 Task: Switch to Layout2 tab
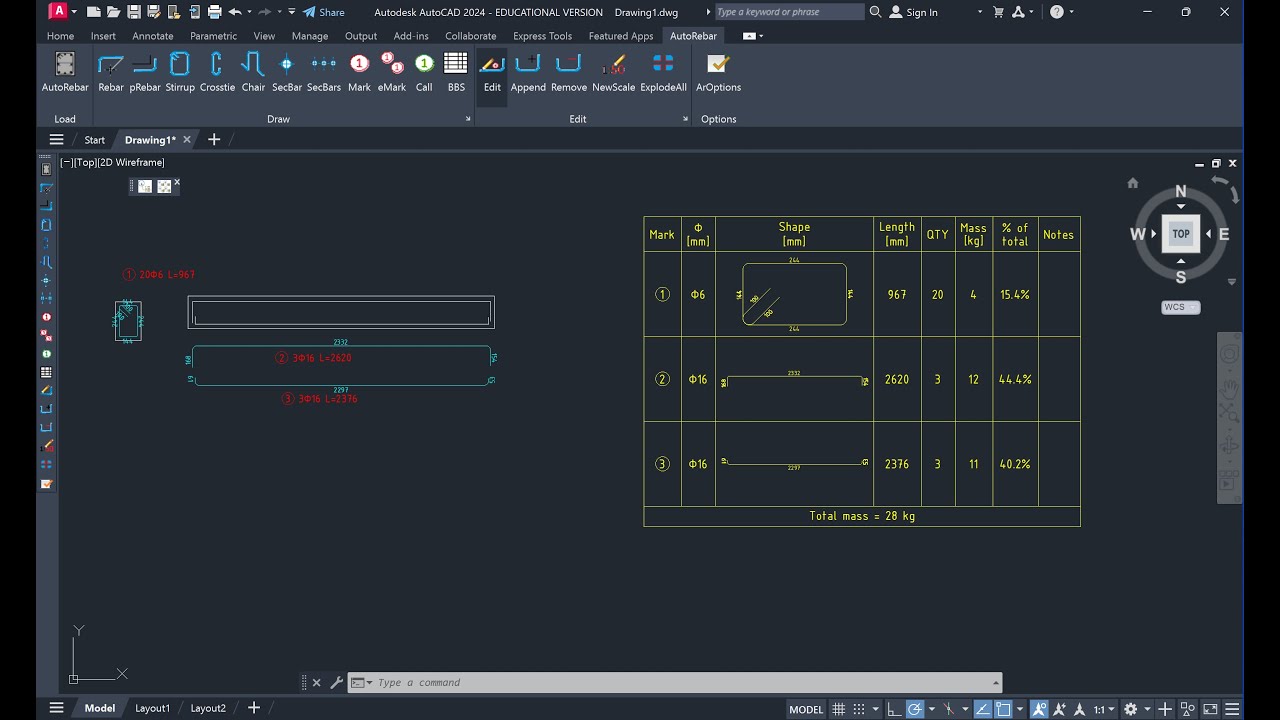click(208, 708)
